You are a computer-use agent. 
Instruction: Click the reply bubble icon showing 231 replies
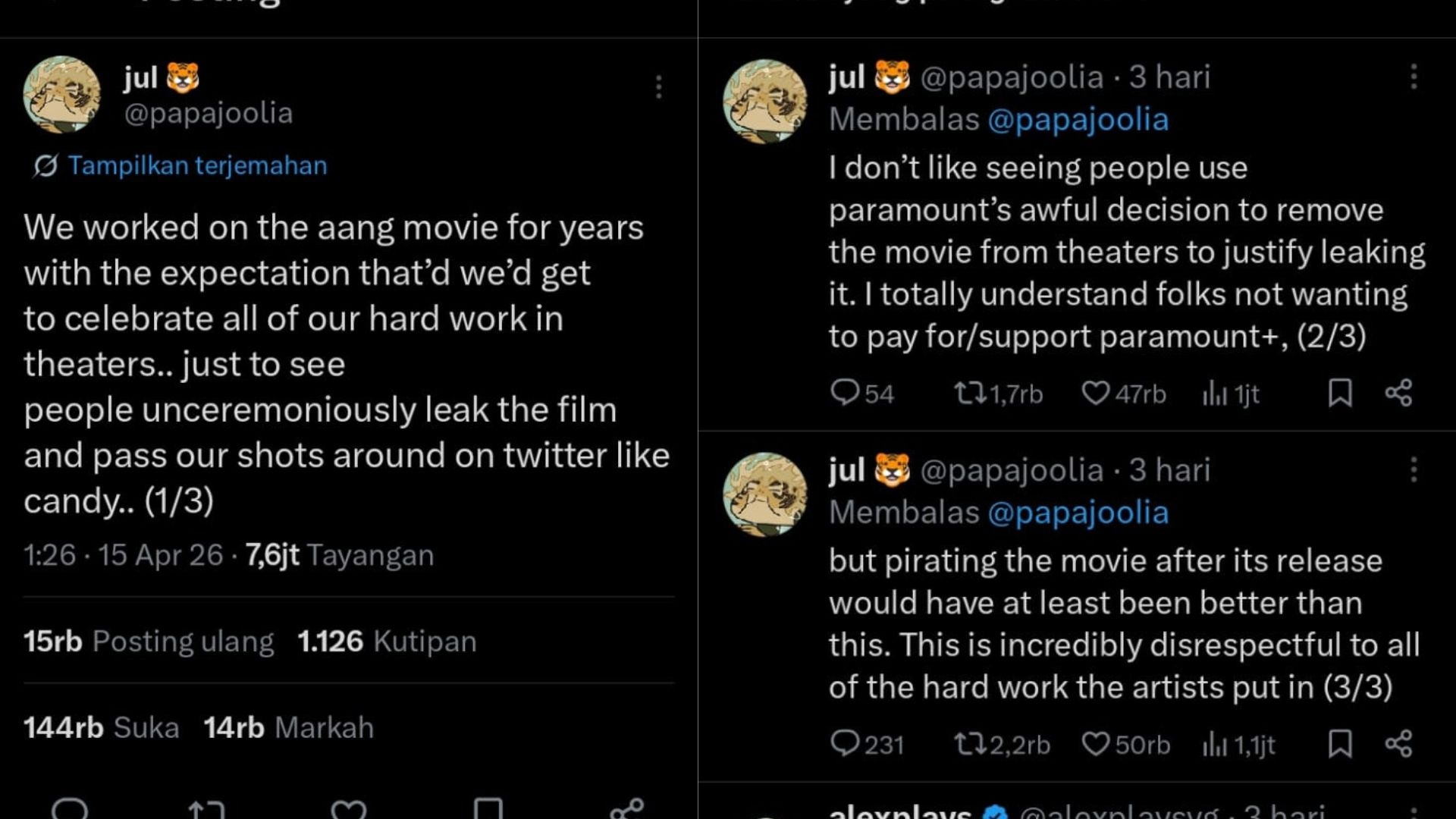tap(846, 745)
